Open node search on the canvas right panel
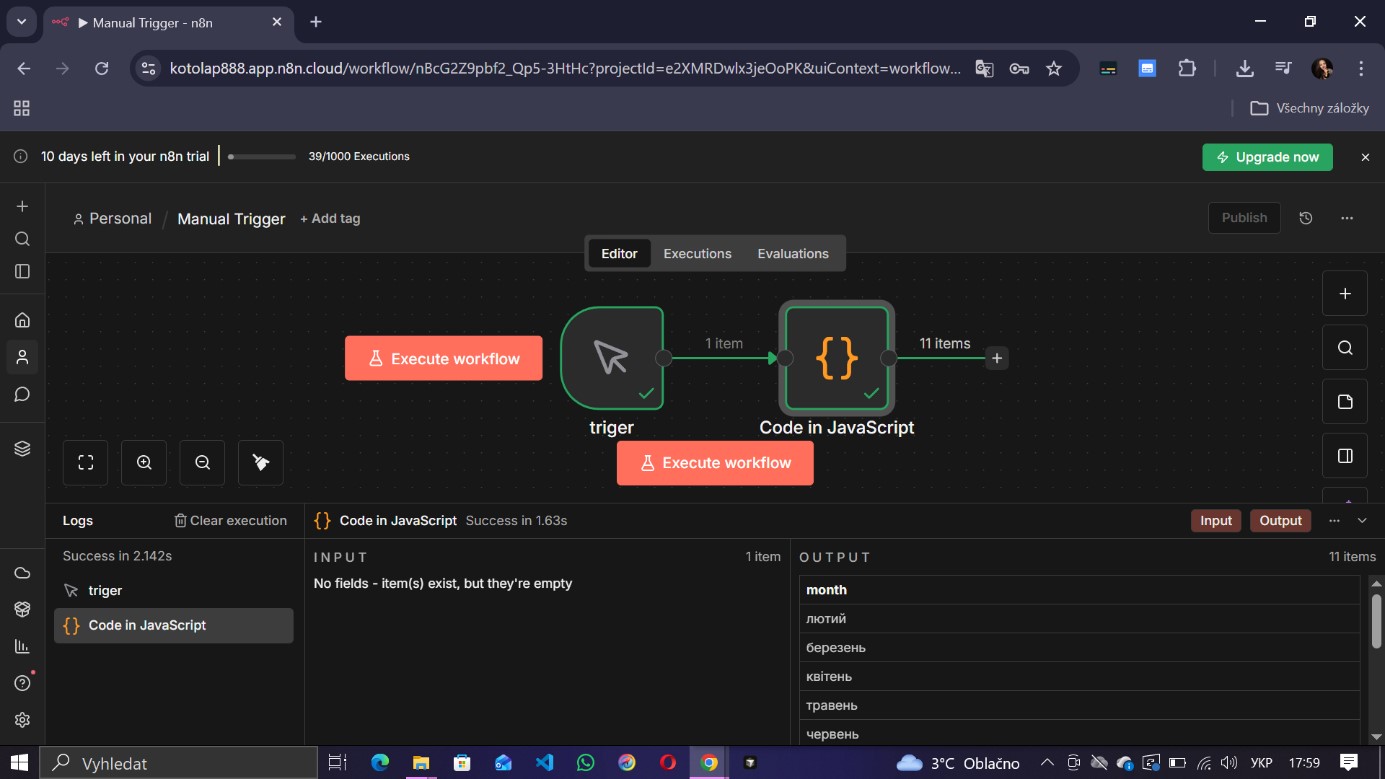The width and height of the screenshot is (1385, 779). tap(1345, 347)
